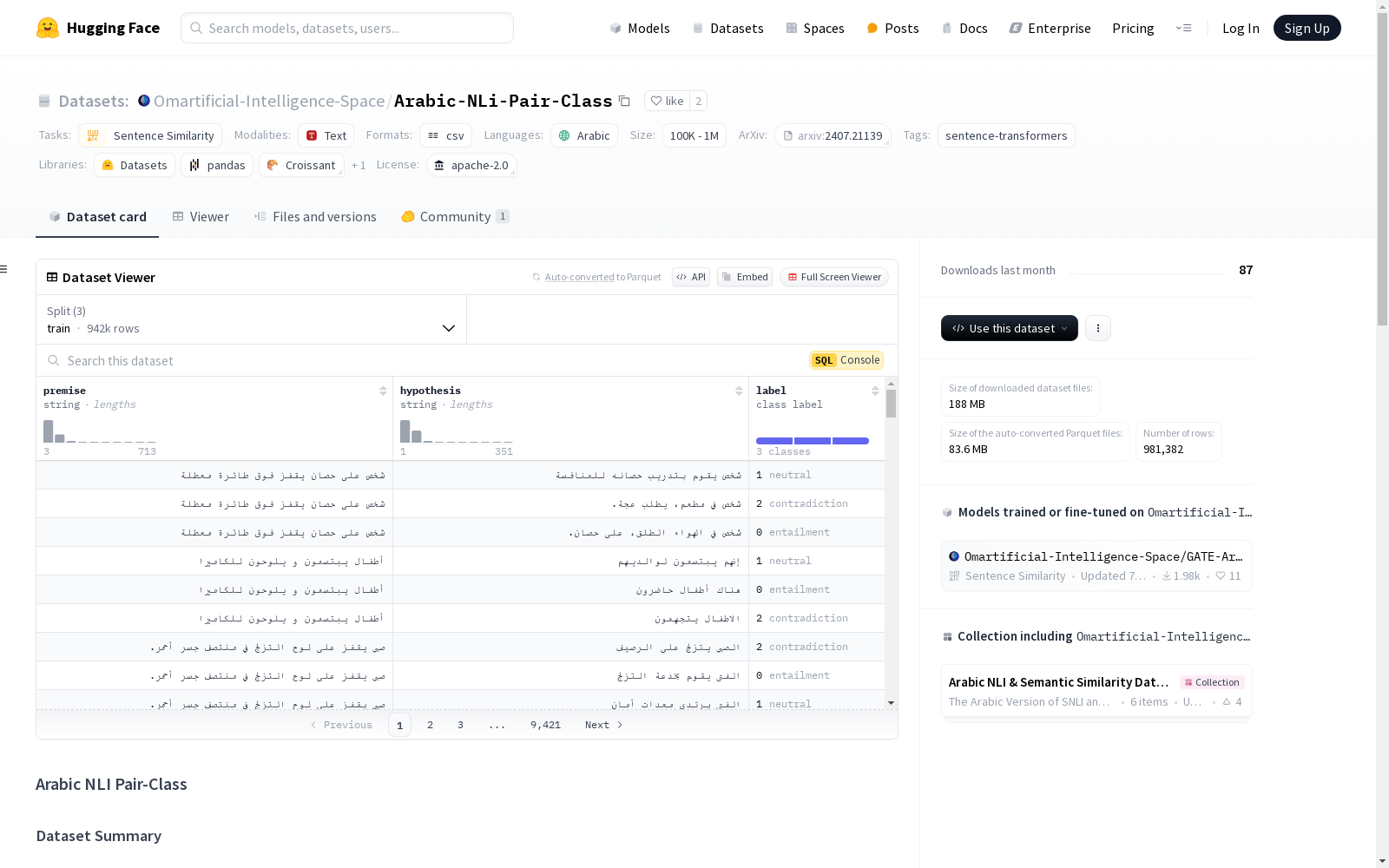Go to page 3 of the dataset

[x=460, y=725]
